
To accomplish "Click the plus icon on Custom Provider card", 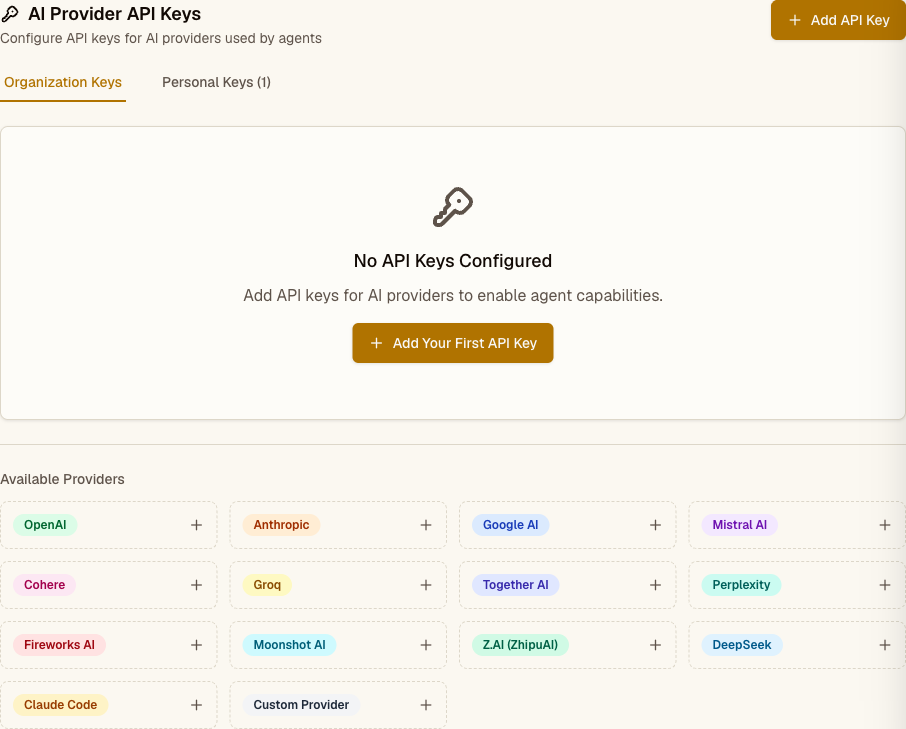I will pyautogui.click(x=426, y=705).
